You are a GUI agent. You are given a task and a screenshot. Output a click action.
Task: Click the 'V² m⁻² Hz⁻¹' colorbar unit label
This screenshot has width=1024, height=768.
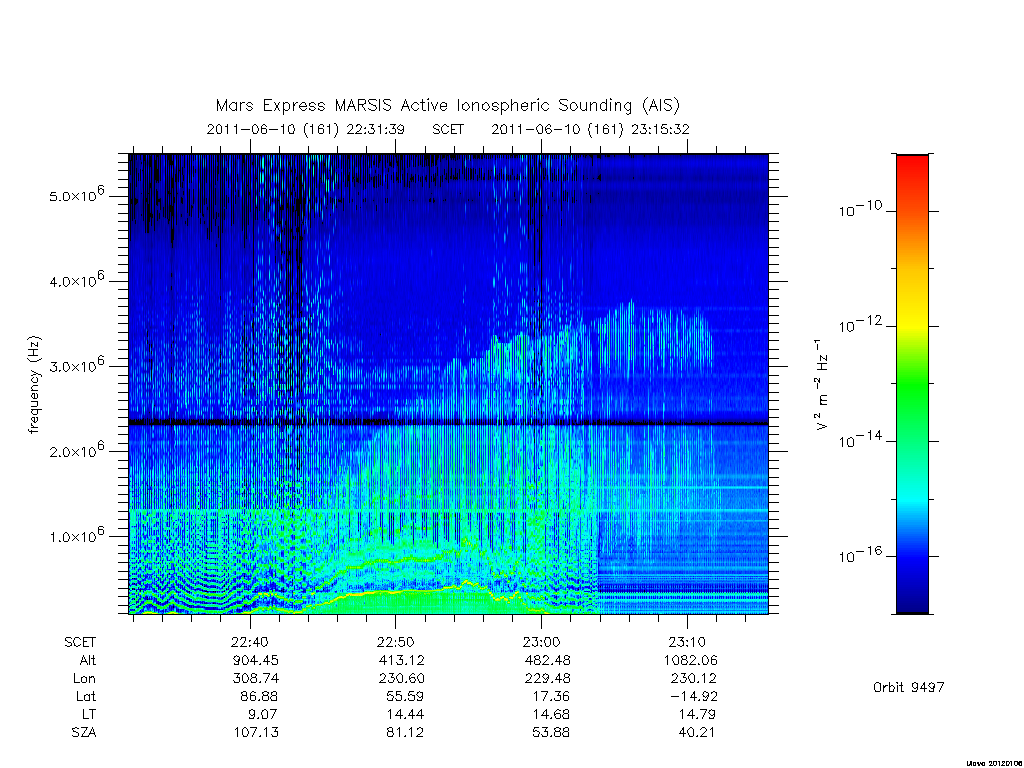coord(822,385)
